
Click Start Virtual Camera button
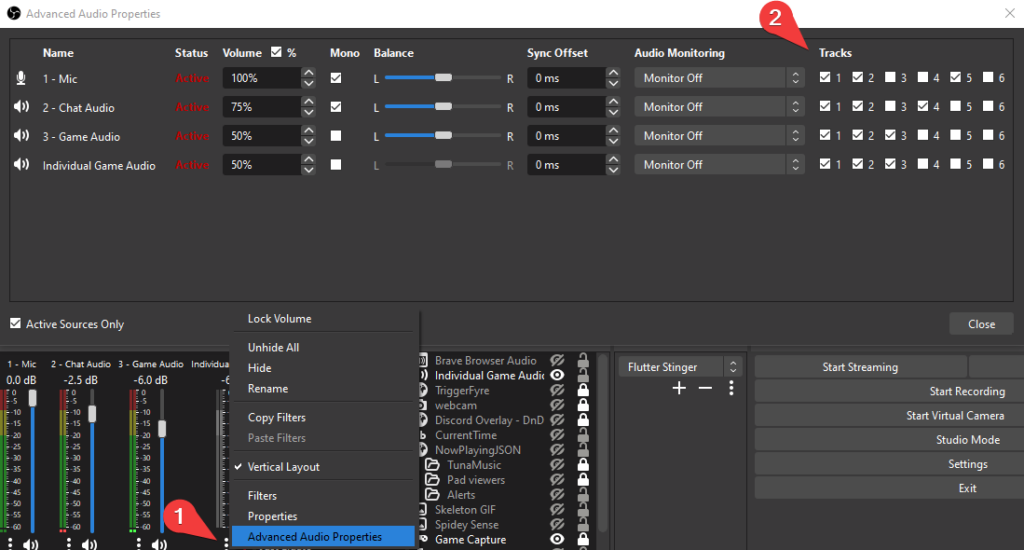889,415
